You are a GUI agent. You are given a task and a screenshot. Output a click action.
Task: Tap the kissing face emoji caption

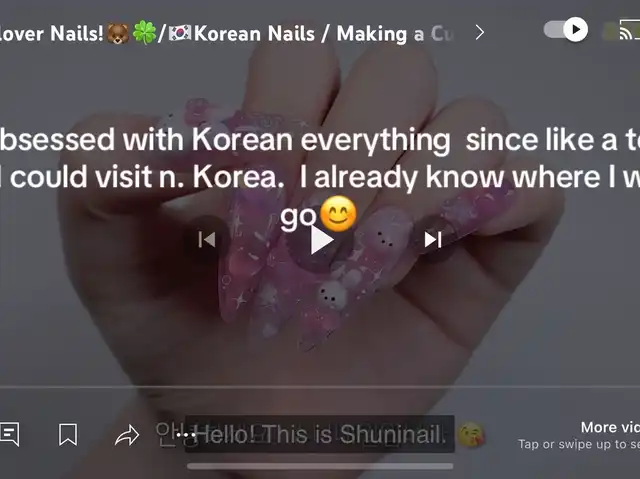click(471, 435)
